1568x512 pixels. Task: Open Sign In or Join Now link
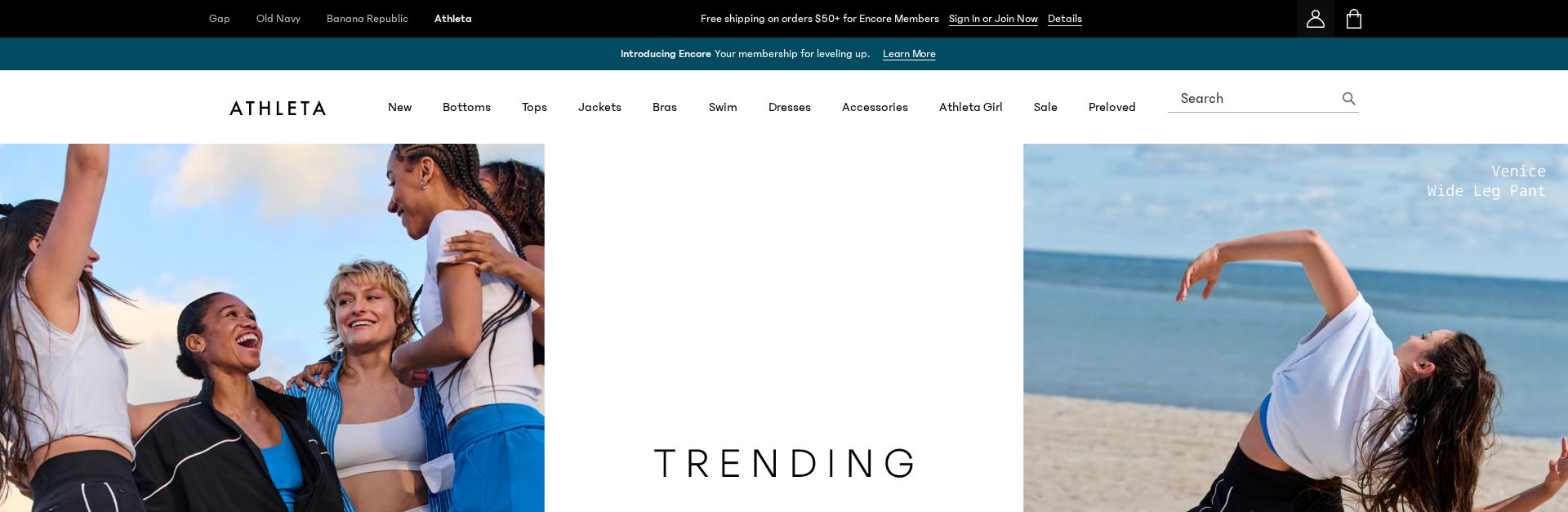pos(993,19)
